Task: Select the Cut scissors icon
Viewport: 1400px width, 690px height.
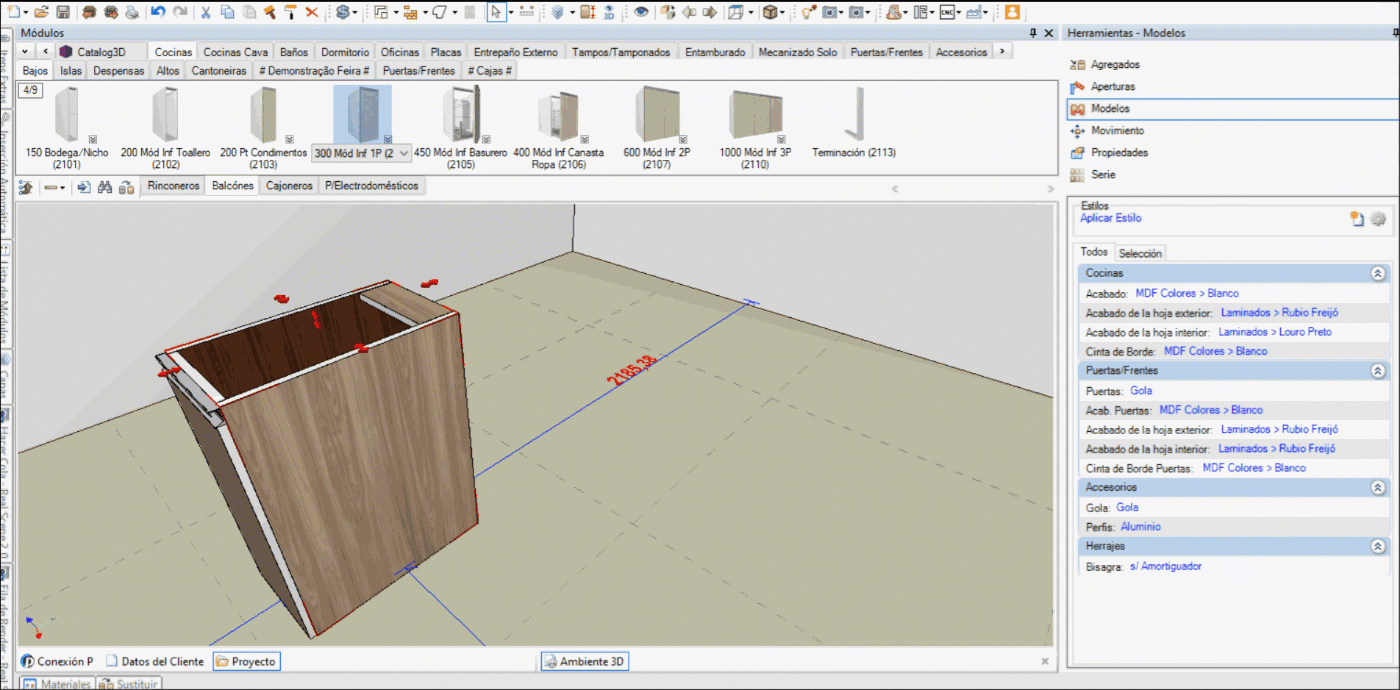Action: [x=205, y=12]
